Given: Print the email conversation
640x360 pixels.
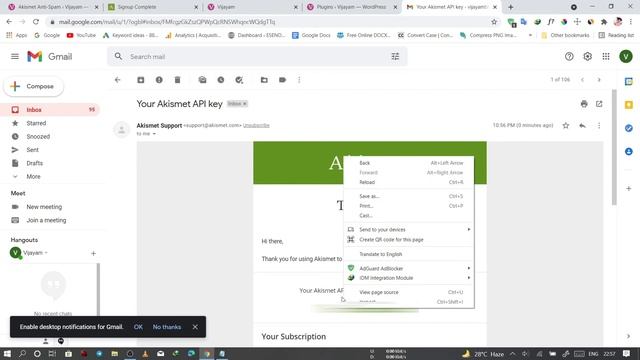Looking at the screenshot, I should (x=584, y=104).
